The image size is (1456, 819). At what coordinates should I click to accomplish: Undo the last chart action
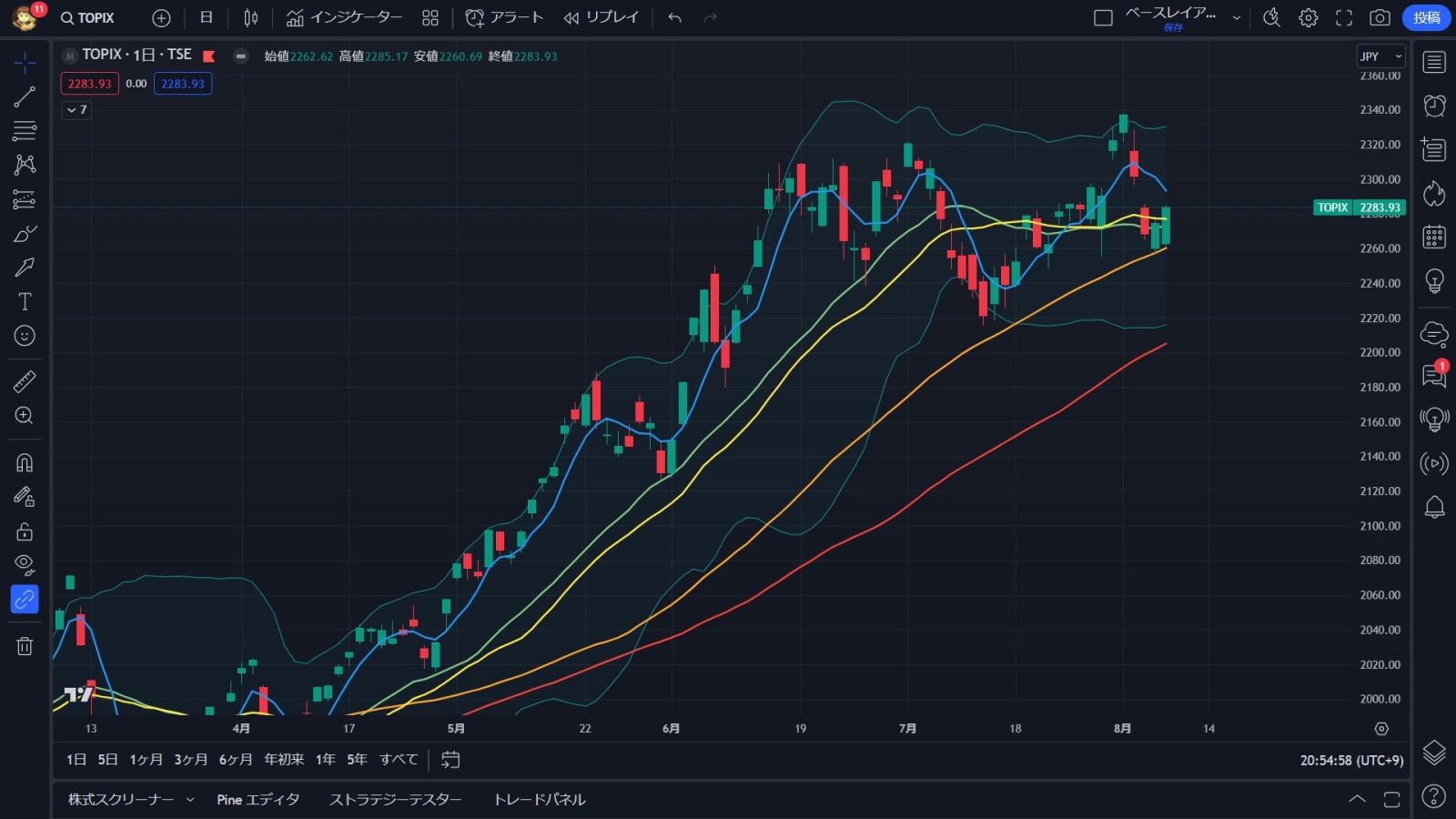coord(674,18)
